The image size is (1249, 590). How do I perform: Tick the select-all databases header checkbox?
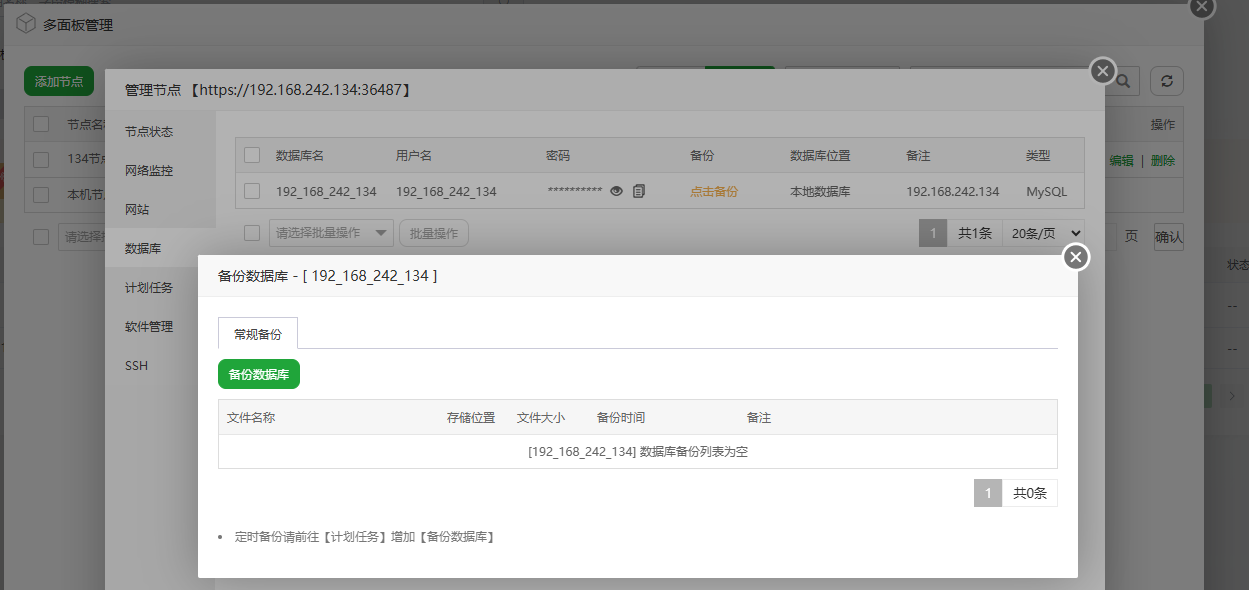[x=252, y=155]
